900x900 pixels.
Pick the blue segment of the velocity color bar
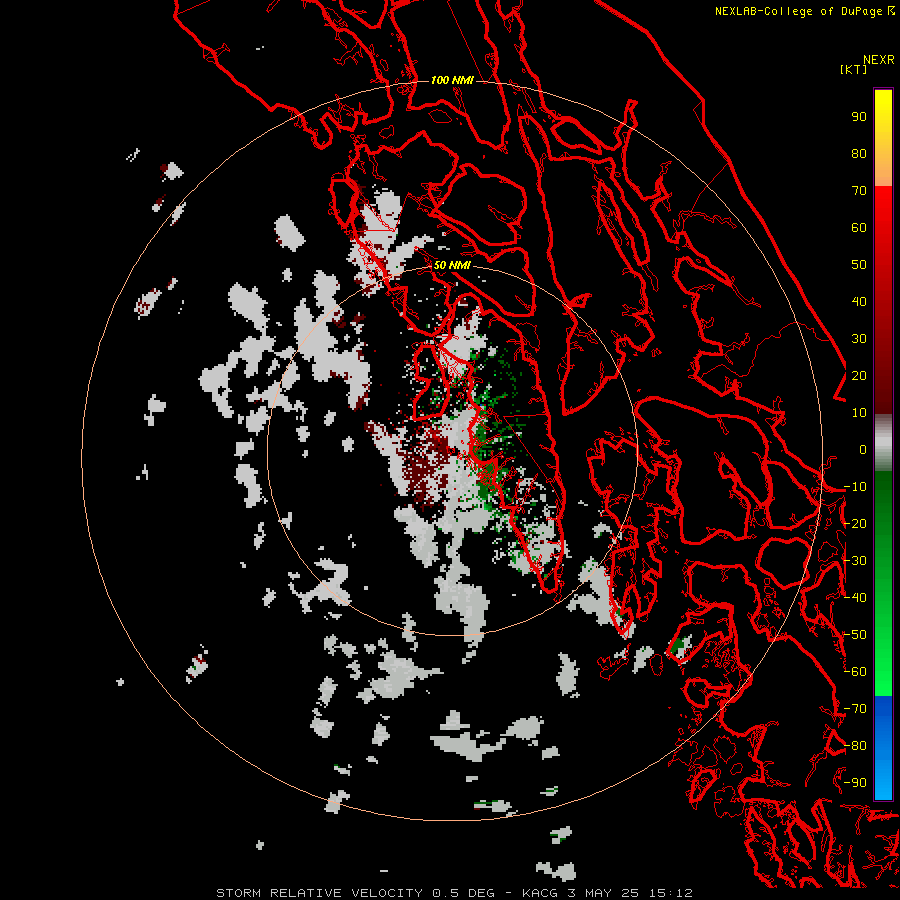pyautogui.click(x=883, y=747)
